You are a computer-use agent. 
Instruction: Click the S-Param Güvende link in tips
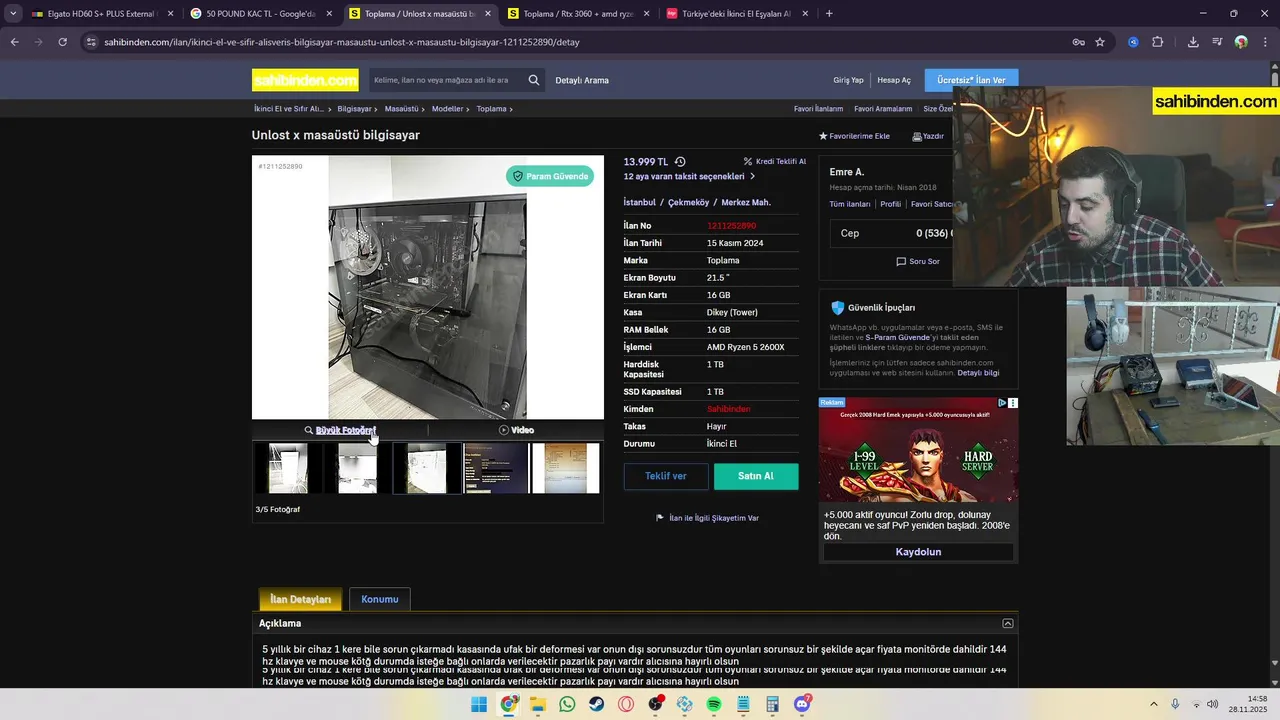coord(897,338)
